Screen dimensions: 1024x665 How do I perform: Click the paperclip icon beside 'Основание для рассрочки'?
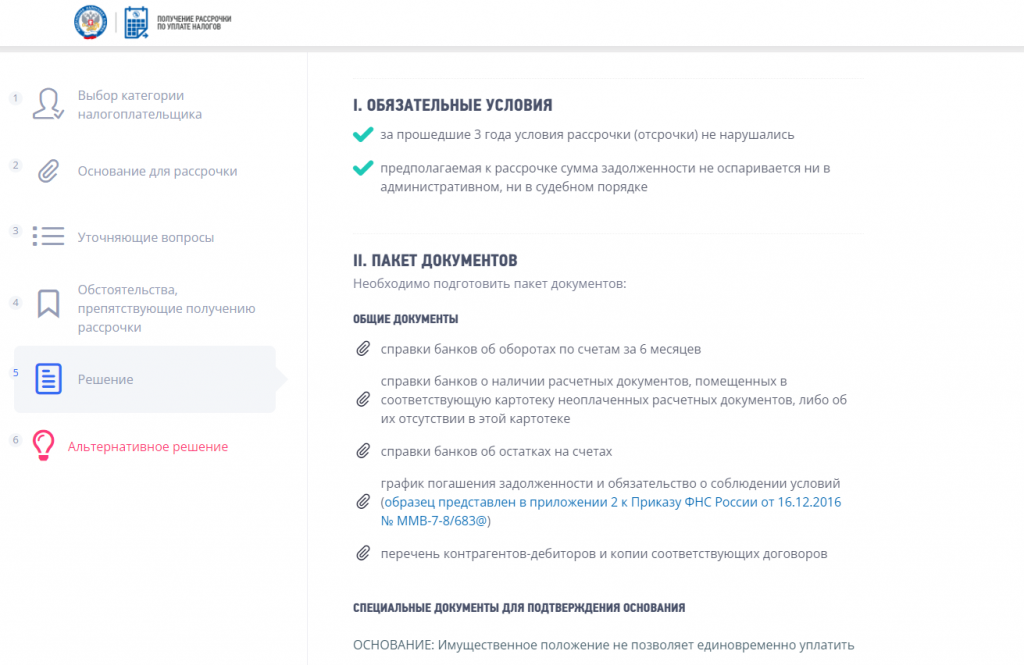[47, 171]
